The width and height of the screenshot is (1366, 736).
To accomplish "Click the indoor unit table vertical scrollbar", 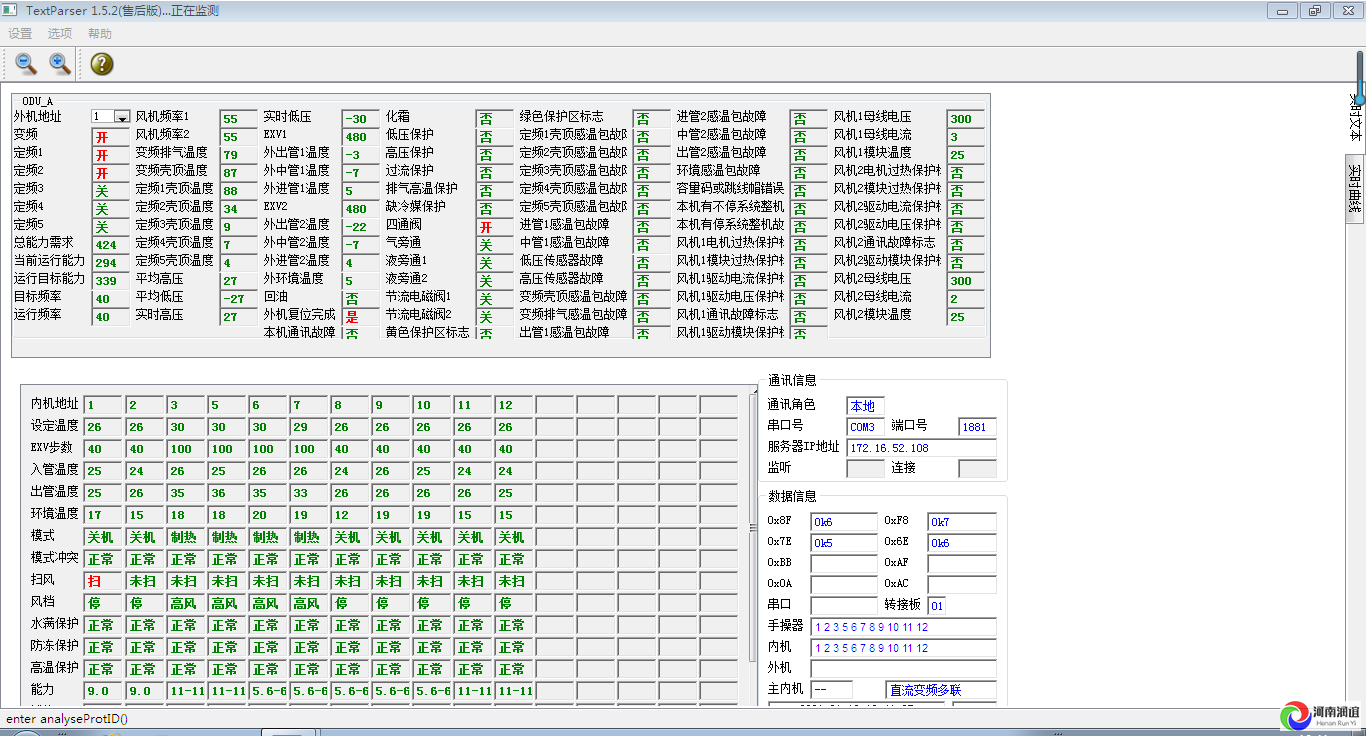I will pyautogui.click(x=753, y=528).
